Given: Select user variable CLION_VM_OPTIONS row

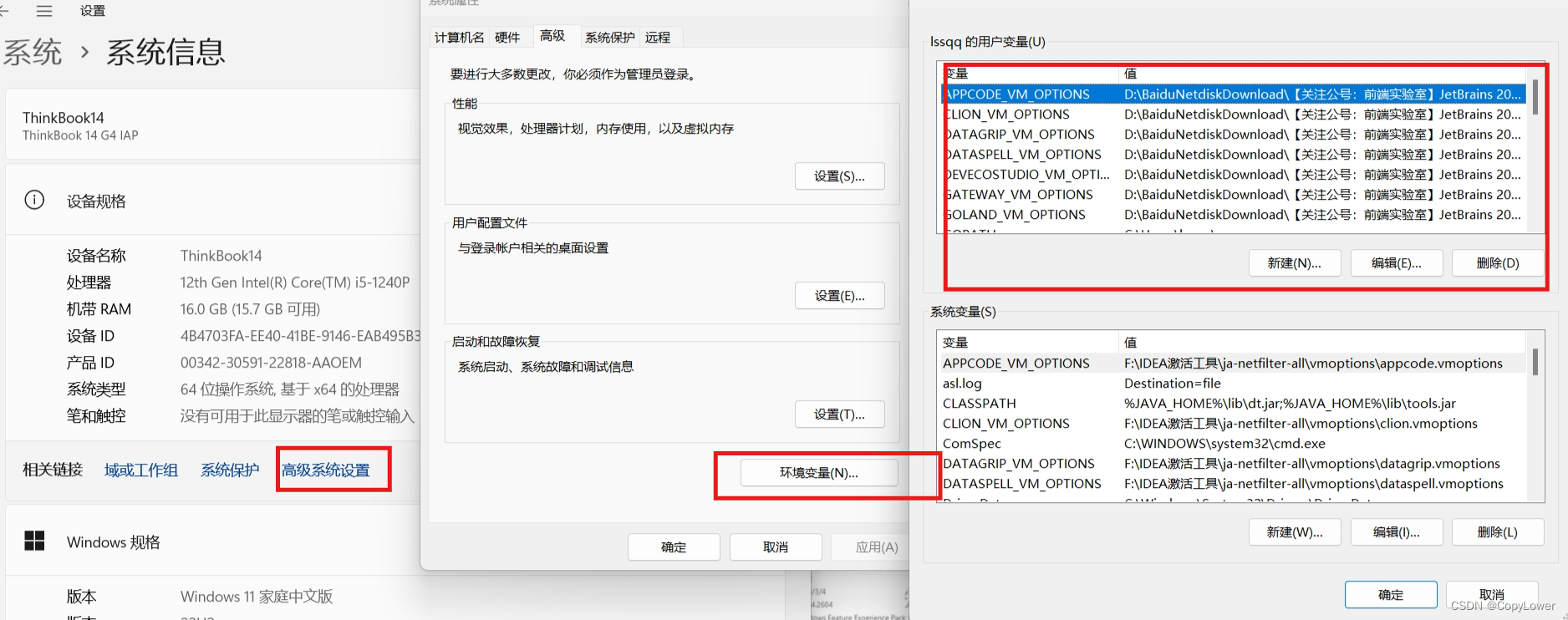Looking at the screenshot, I should click(x=1235, y=114).
